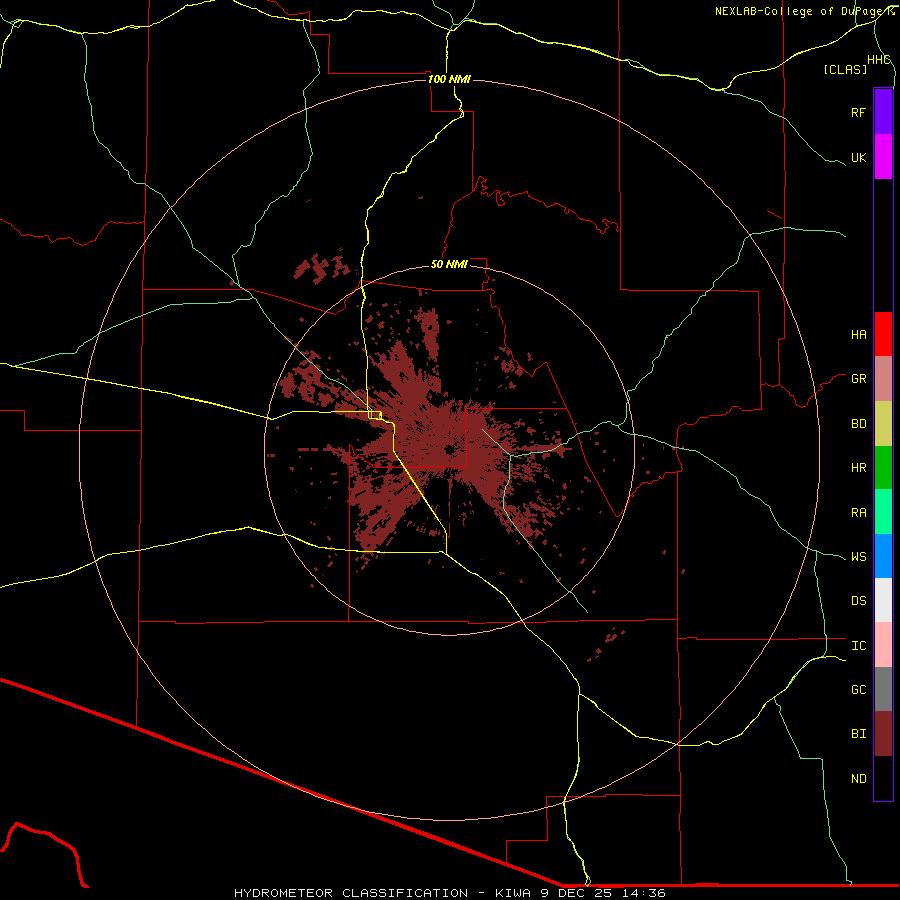The width and height of the screenshot is (900, 900).
Task: Click the "DS" legend label
Action: point(858,601)
